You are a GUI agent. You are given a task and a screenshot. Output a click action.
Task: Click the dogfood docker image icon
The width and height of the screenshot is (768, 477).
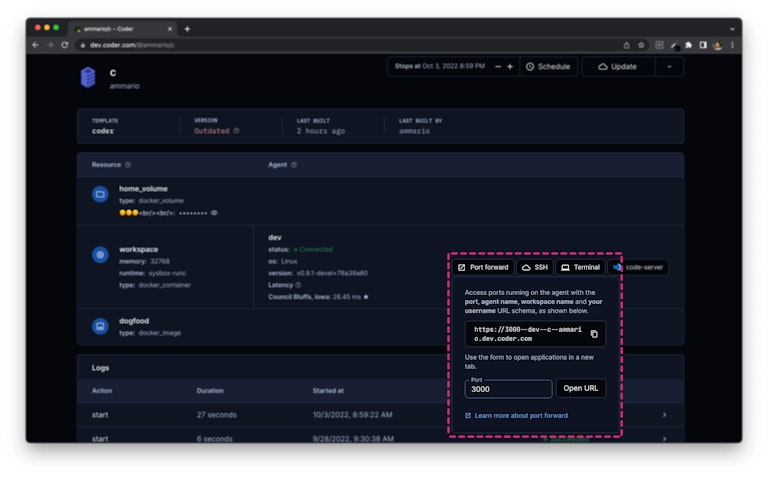click(100, 326)
